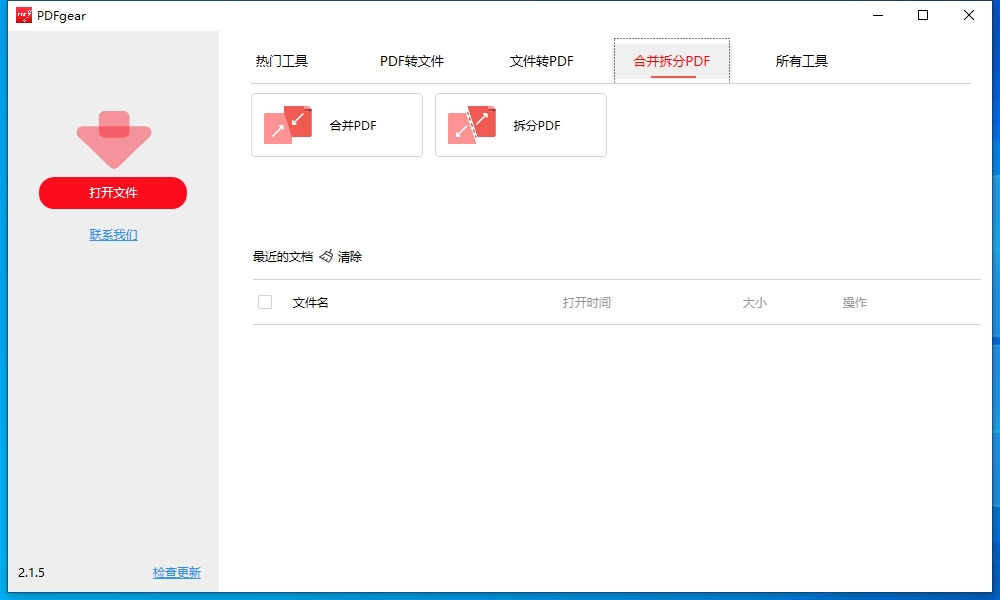Click the version number 2.1.5

(31, 573)
